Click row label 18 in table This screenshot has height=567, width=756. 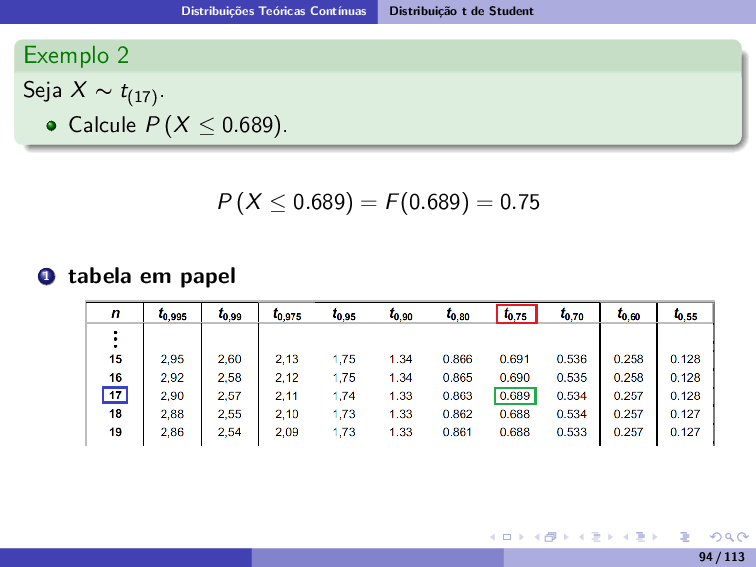pyautogui.click(x=115, y=414)
